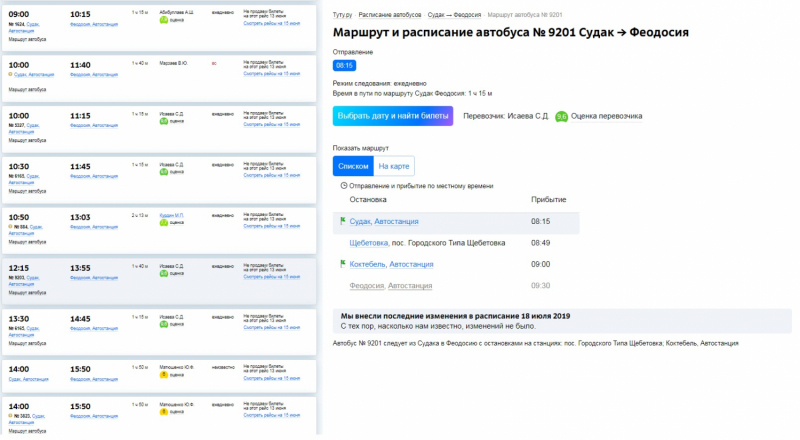The width and height of the screenshot is (800, 440).
Task: Click the green rating badge in 12:15 trip row
Action: coord(164,273)
